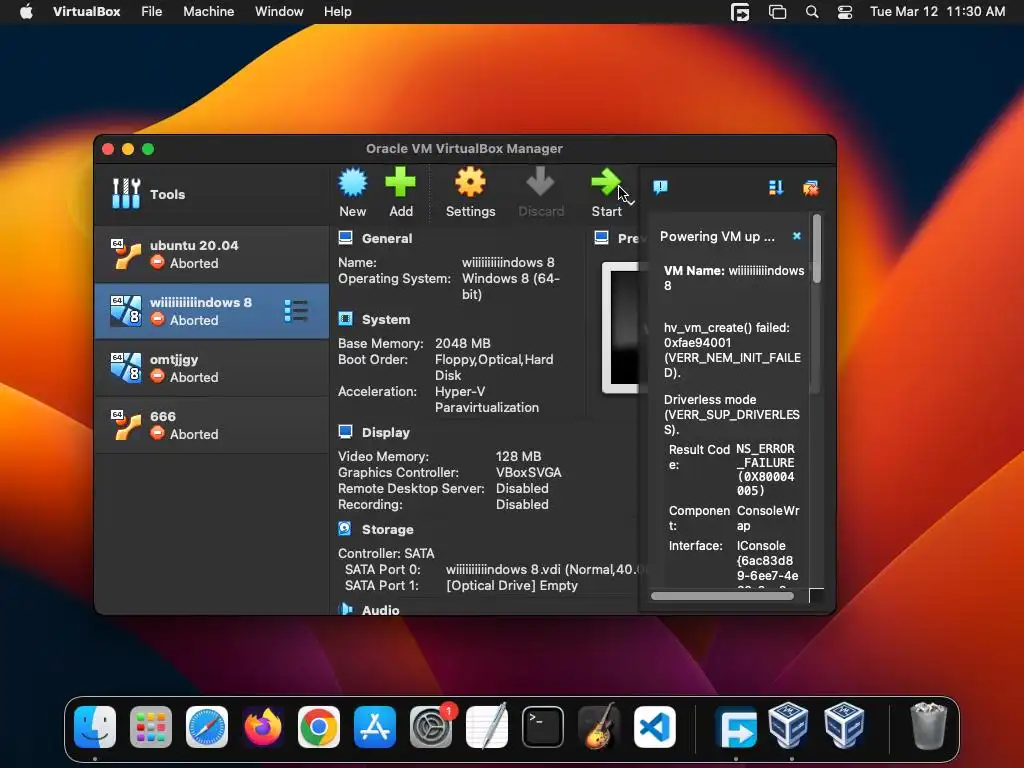Open wiiiiiiiindows 8 machine tools menu icon

(296, 311)
